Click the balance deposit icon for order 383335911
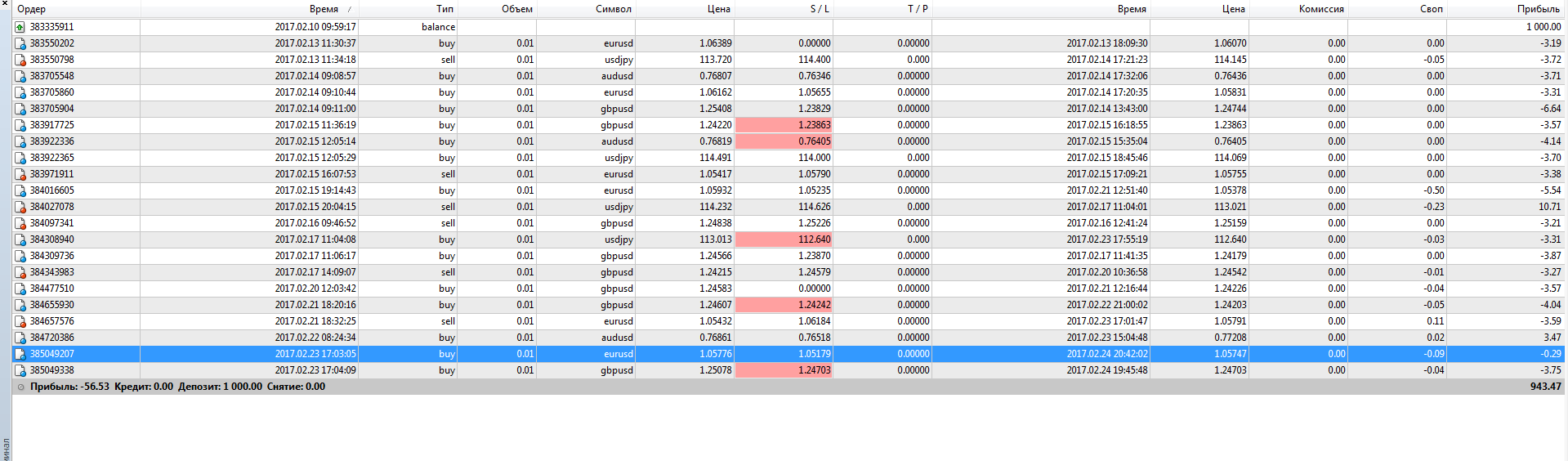Viewport: 1568px width, 461px height. 20,27
